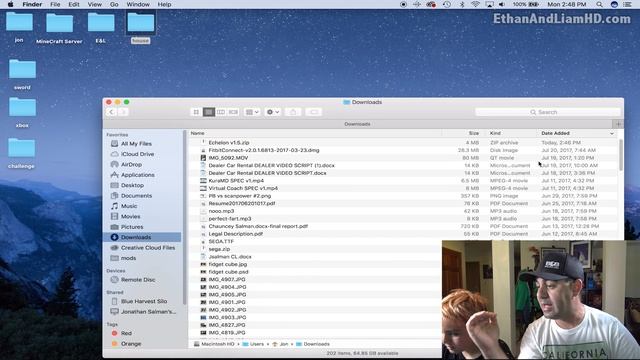
Task: Click the Edit Tags toolbar button
Action: [313, 112]
